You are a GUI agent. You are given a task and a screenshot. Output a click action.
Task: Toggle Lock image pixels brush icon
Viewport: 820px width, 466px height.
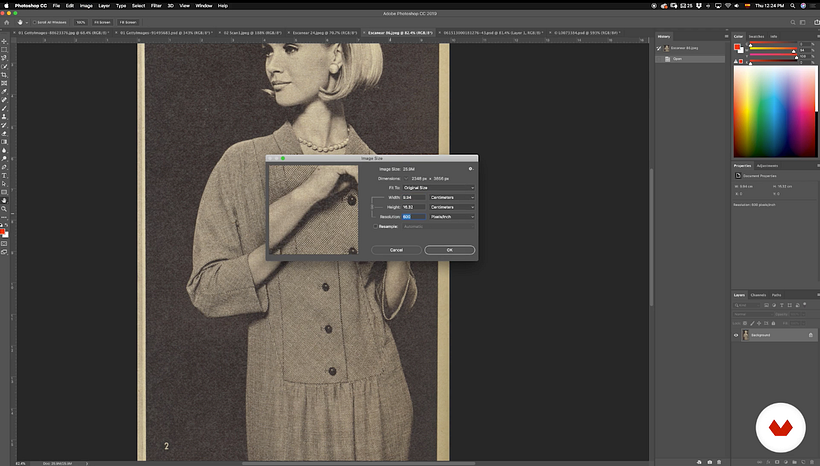752,323
